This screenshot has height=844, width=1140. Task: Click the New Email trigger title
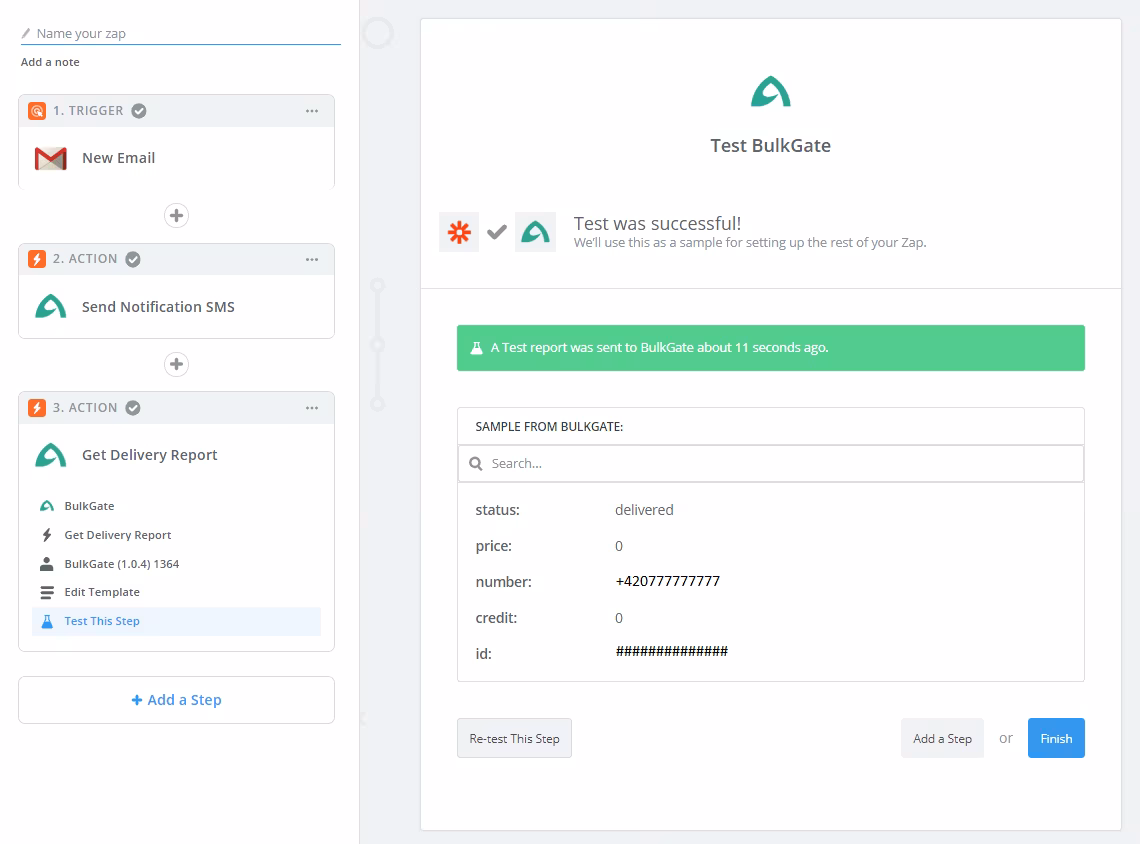[x=119, y=158]
